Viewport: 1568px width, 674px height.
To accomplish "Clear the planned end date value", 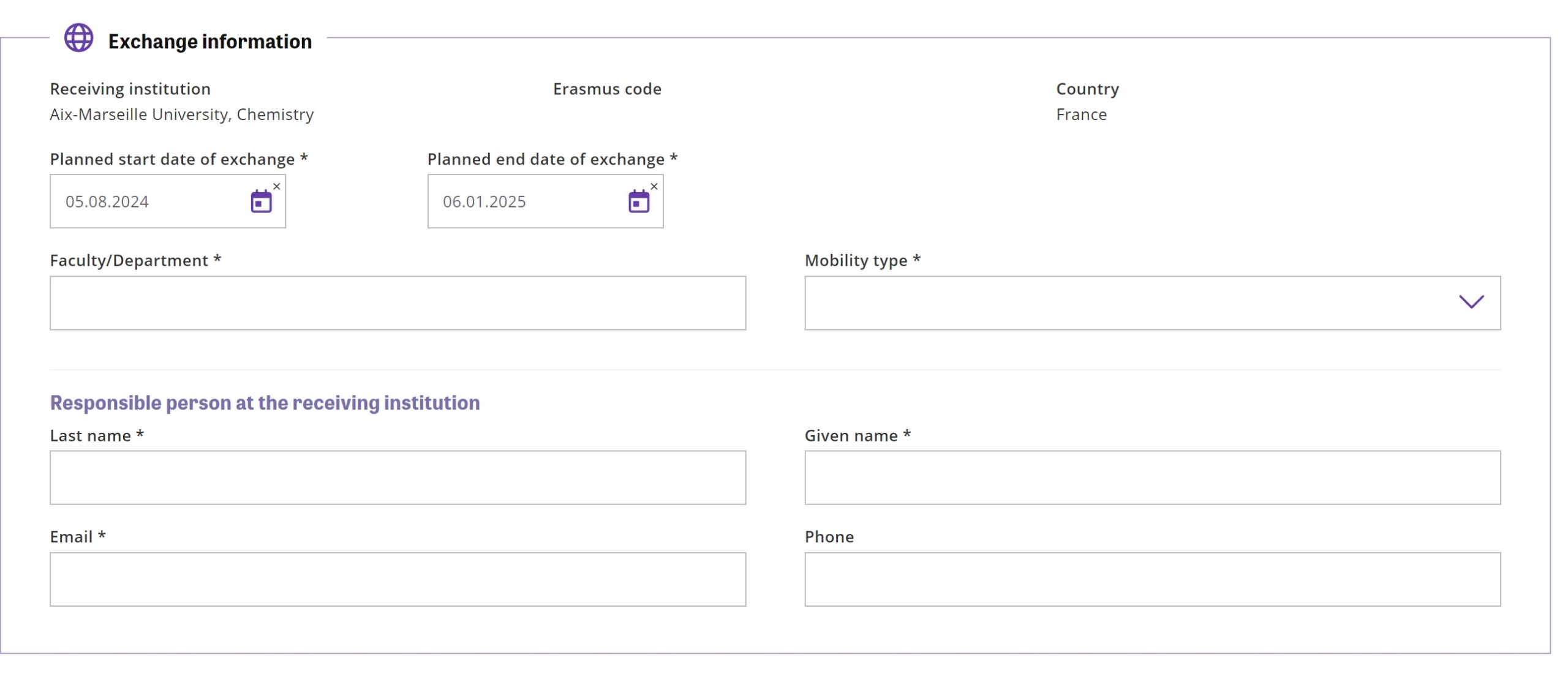I will (654, 186).
